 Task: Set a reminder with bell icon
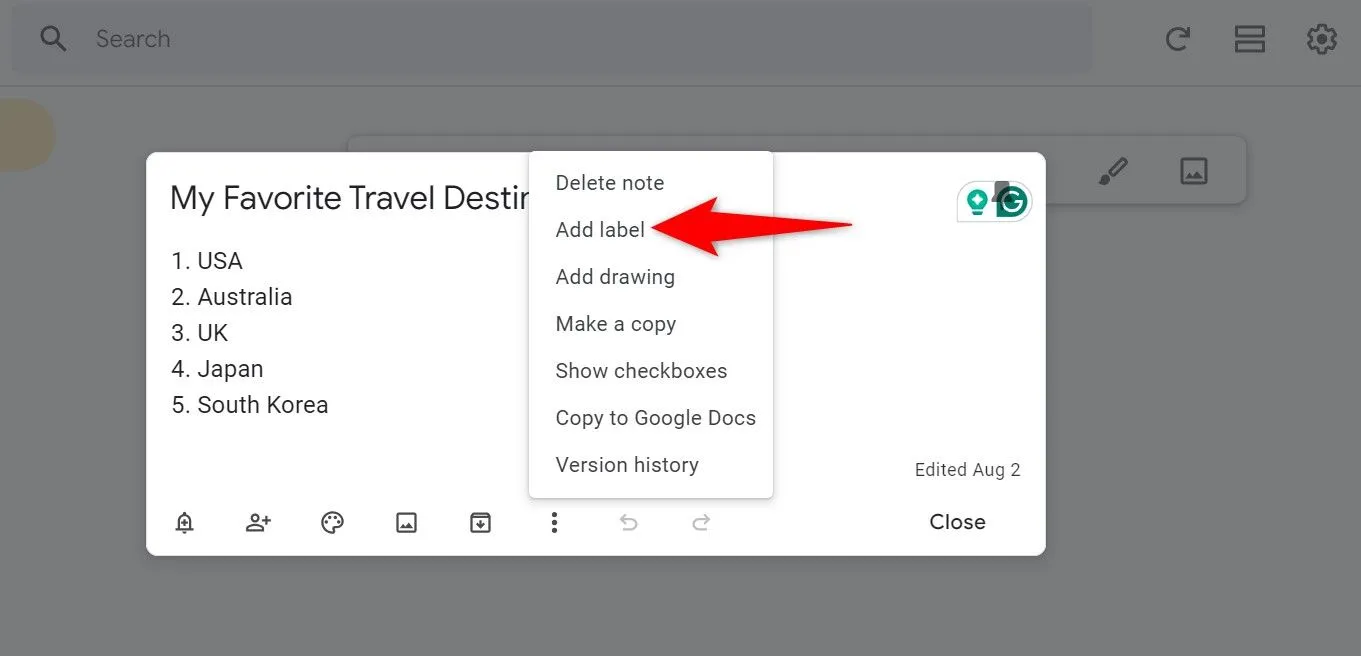184,522
